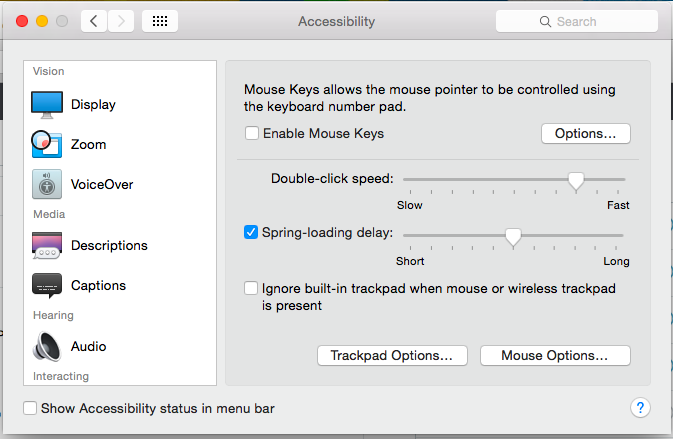
Task: Open Mouse Options dialog
Action: coord(555,355)
